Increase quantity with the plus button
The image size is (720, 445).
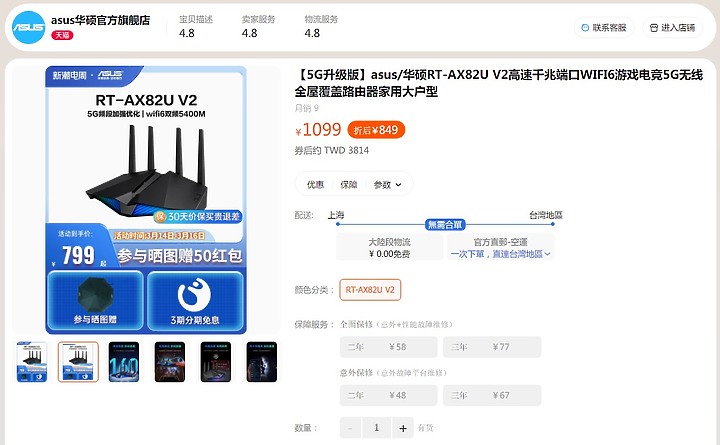(403, 428)
